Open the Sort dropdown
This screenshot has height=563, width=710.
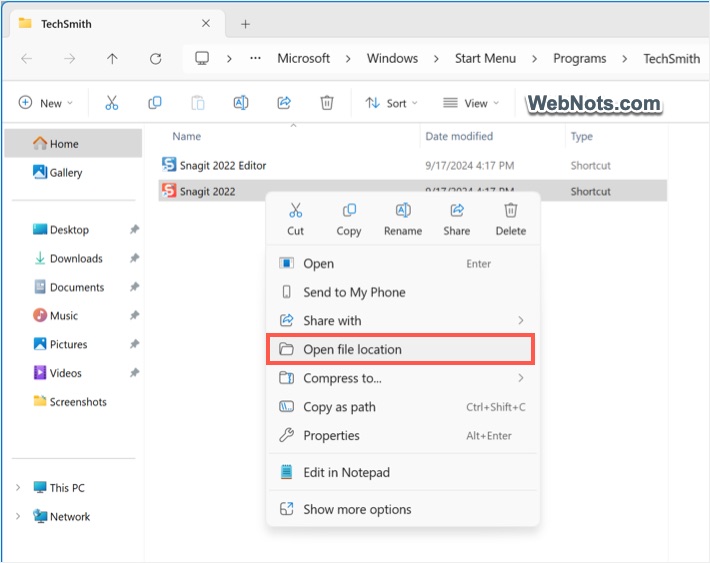tap(391, 103)
